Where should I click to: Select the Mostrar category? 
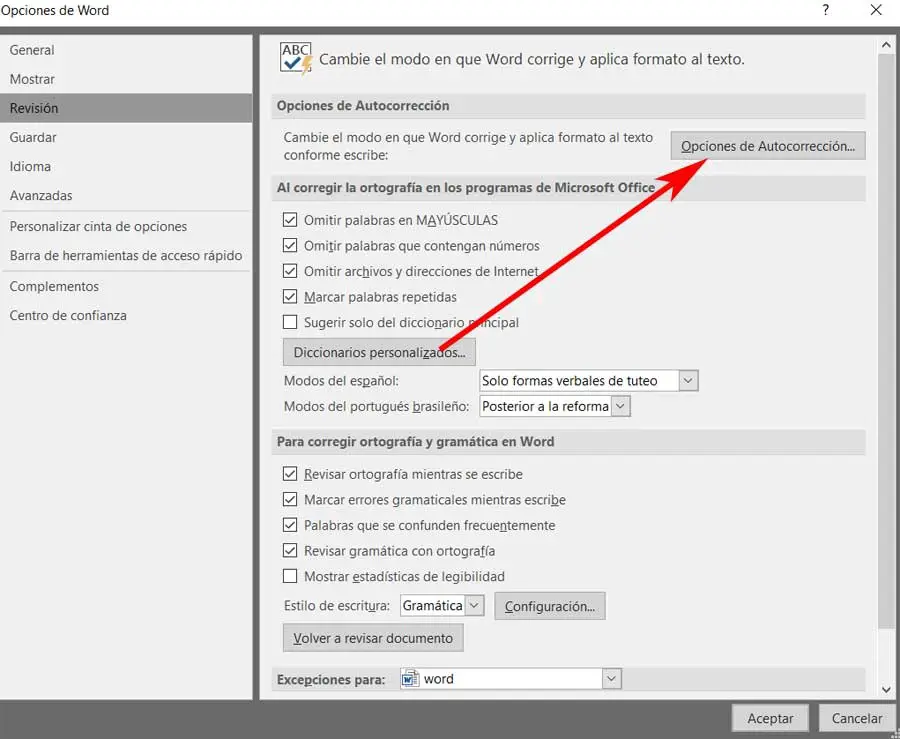pyautogui.click(x=126, y=79)
